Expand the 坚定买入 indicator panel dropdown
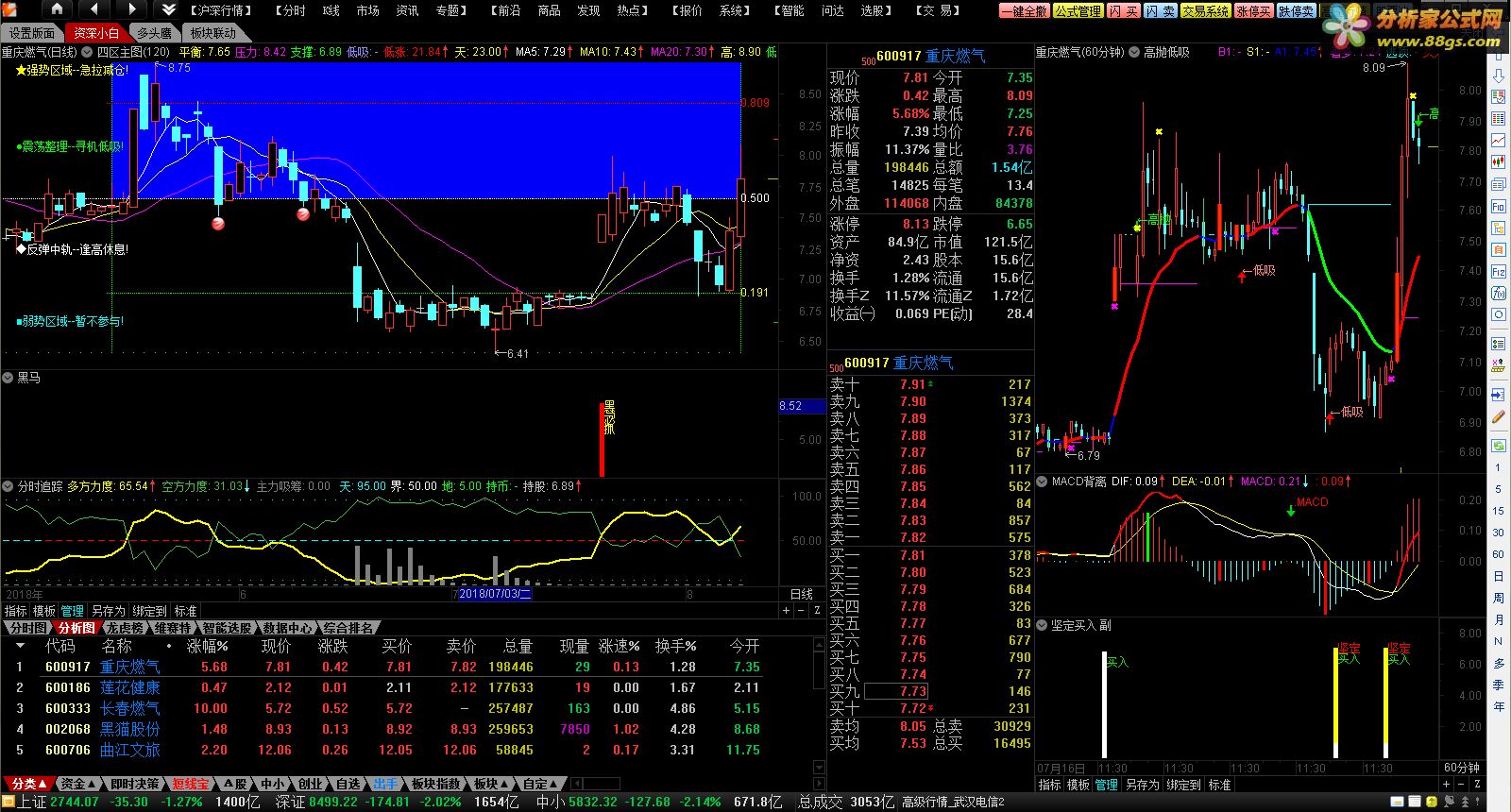 pos(1044,625)
